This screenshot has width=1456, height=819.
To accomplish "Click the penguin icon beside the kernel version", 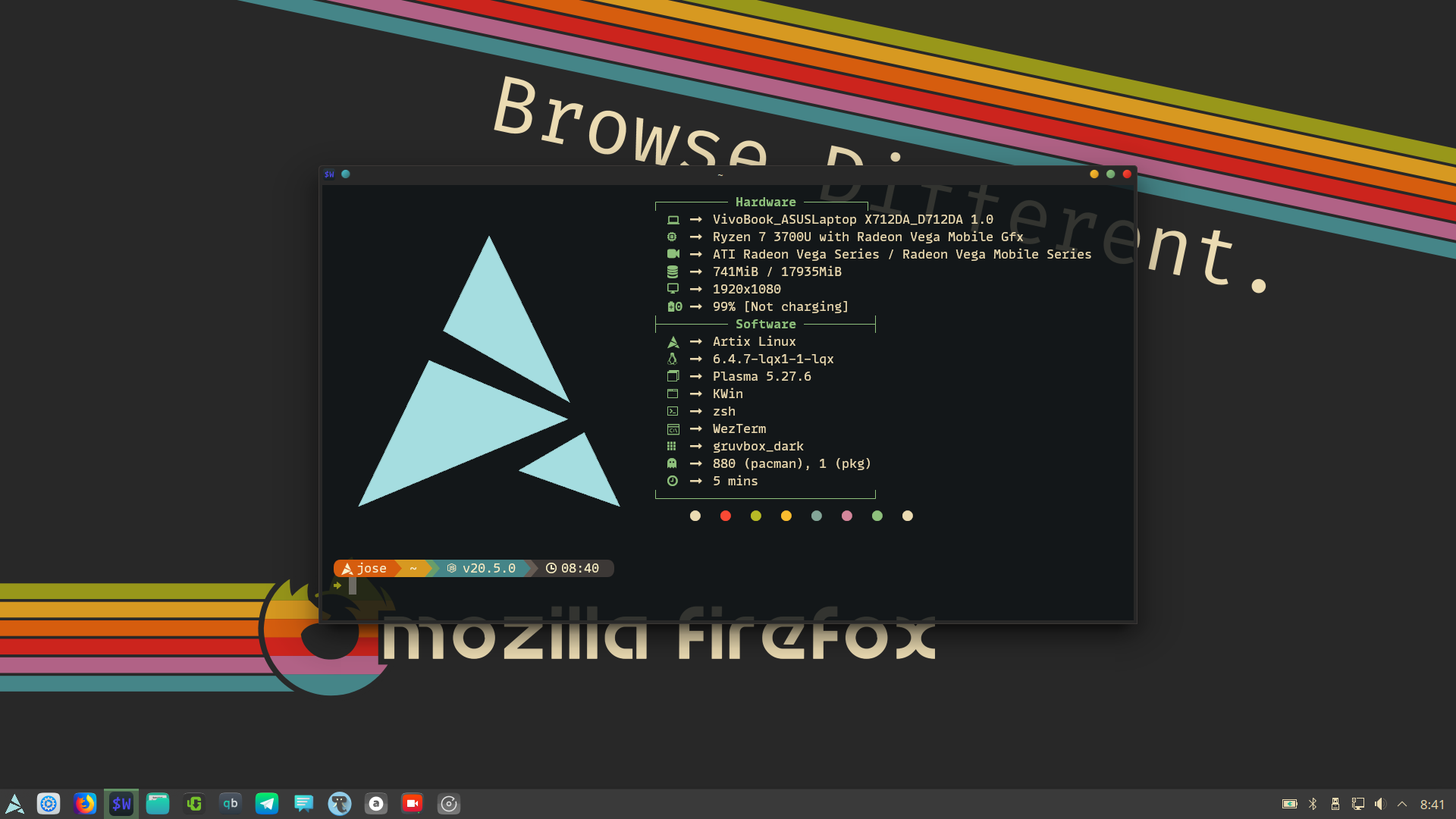I will pyautogui.click(x=672, y=359).
